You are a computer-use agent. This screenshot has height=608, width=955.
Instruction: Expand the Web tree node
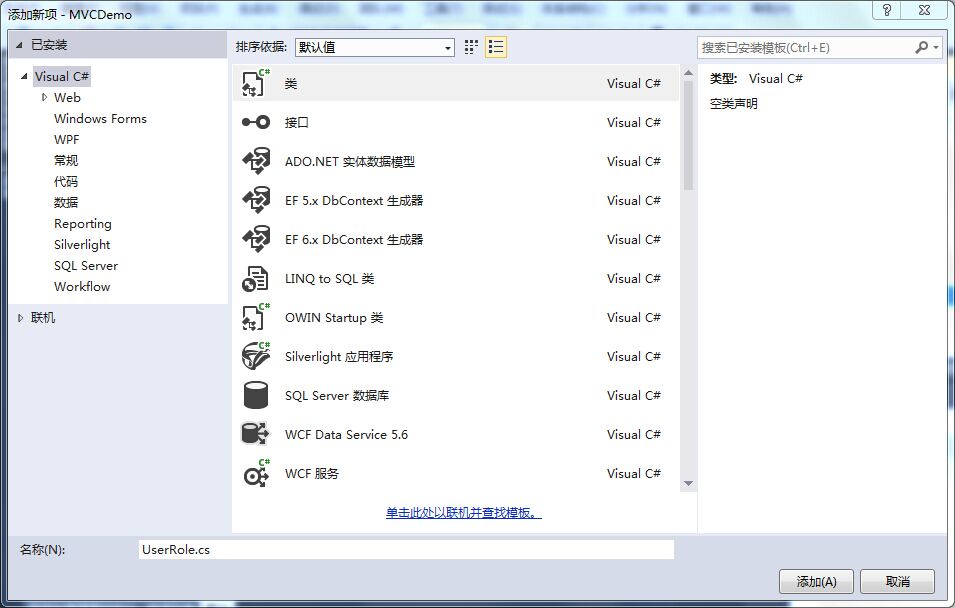[44, 97]
